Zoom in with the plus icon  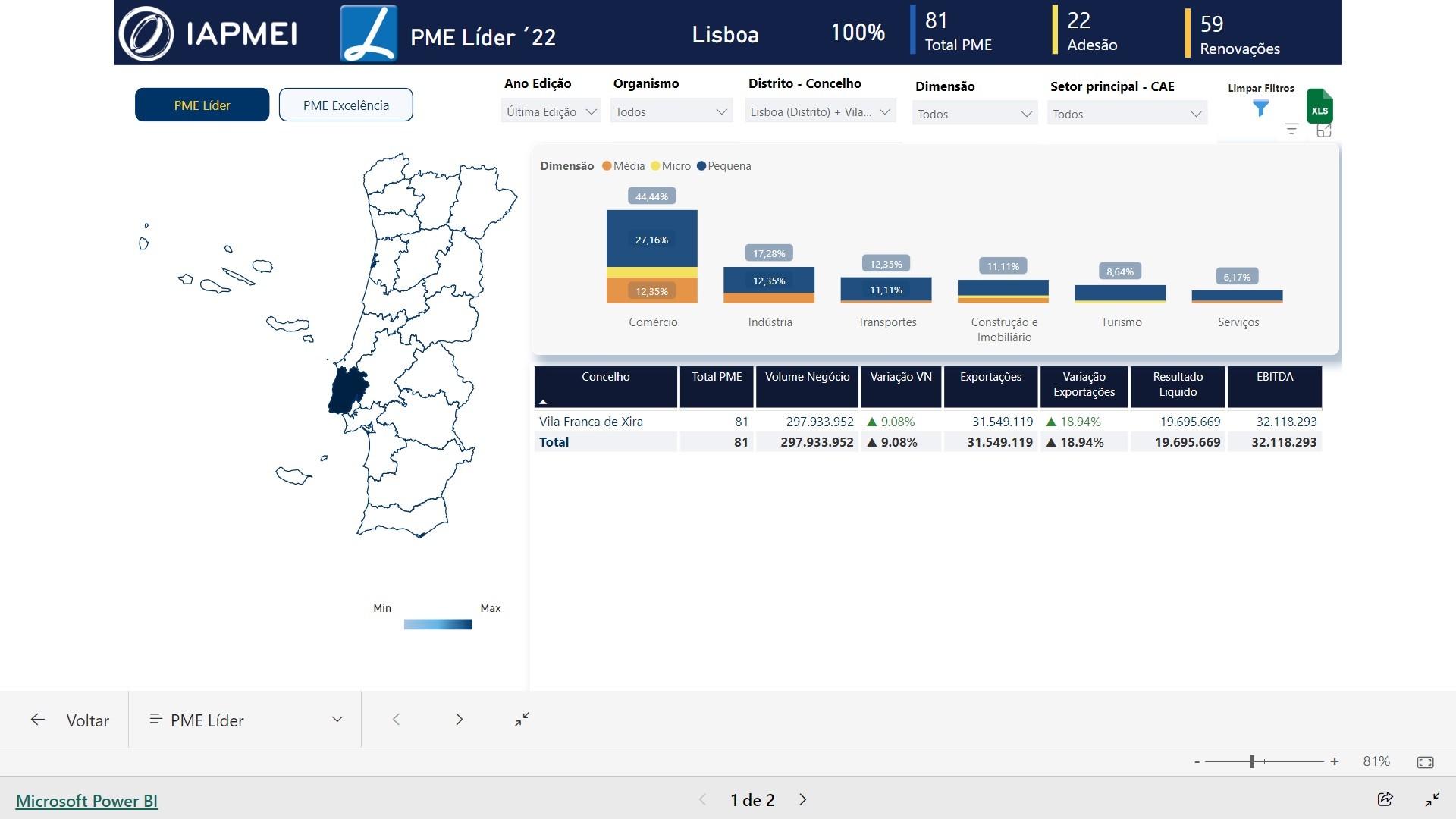(x=1335, y=761)
